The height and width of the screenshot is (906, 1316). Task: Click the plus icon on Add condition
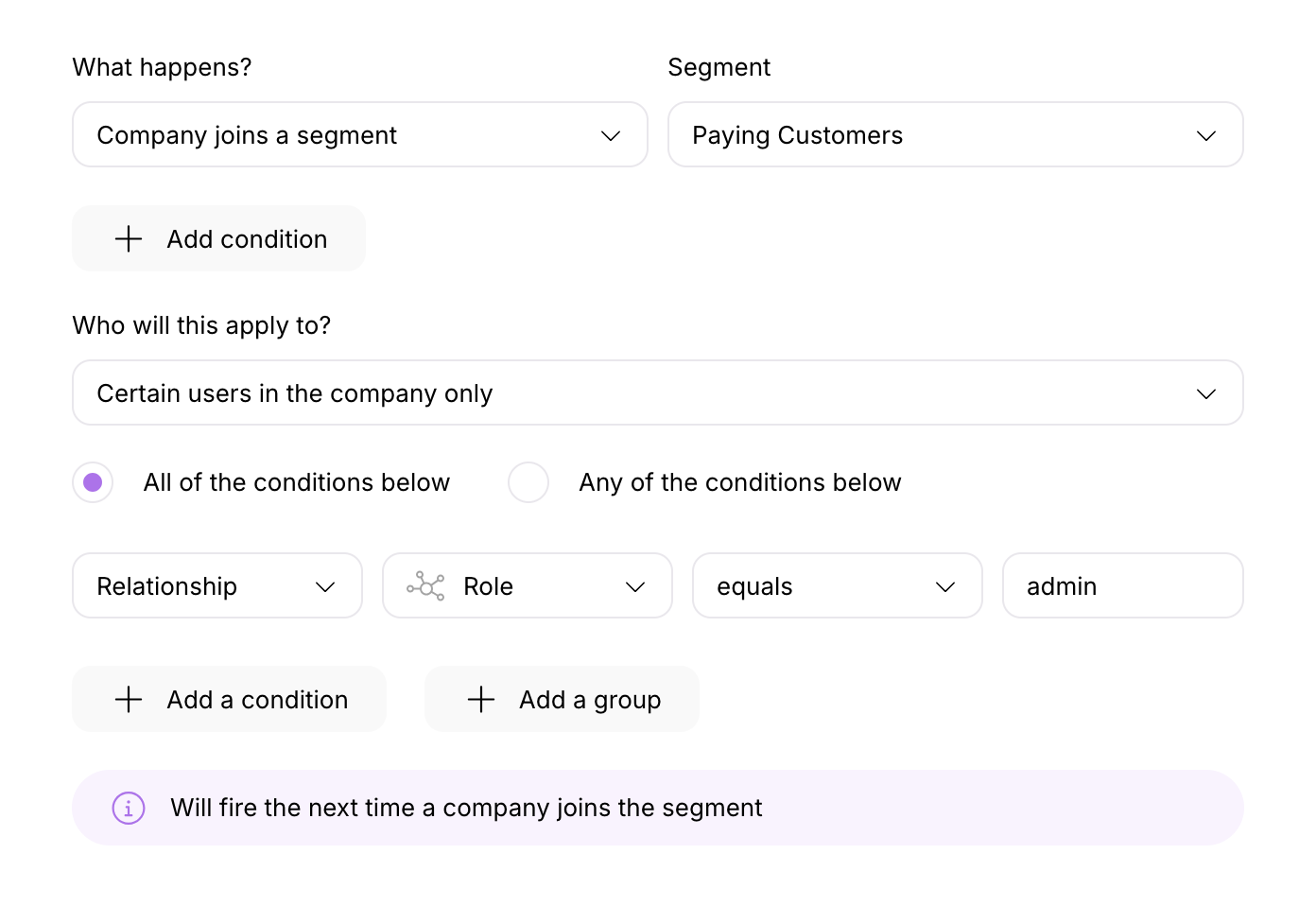click(128, 238)
